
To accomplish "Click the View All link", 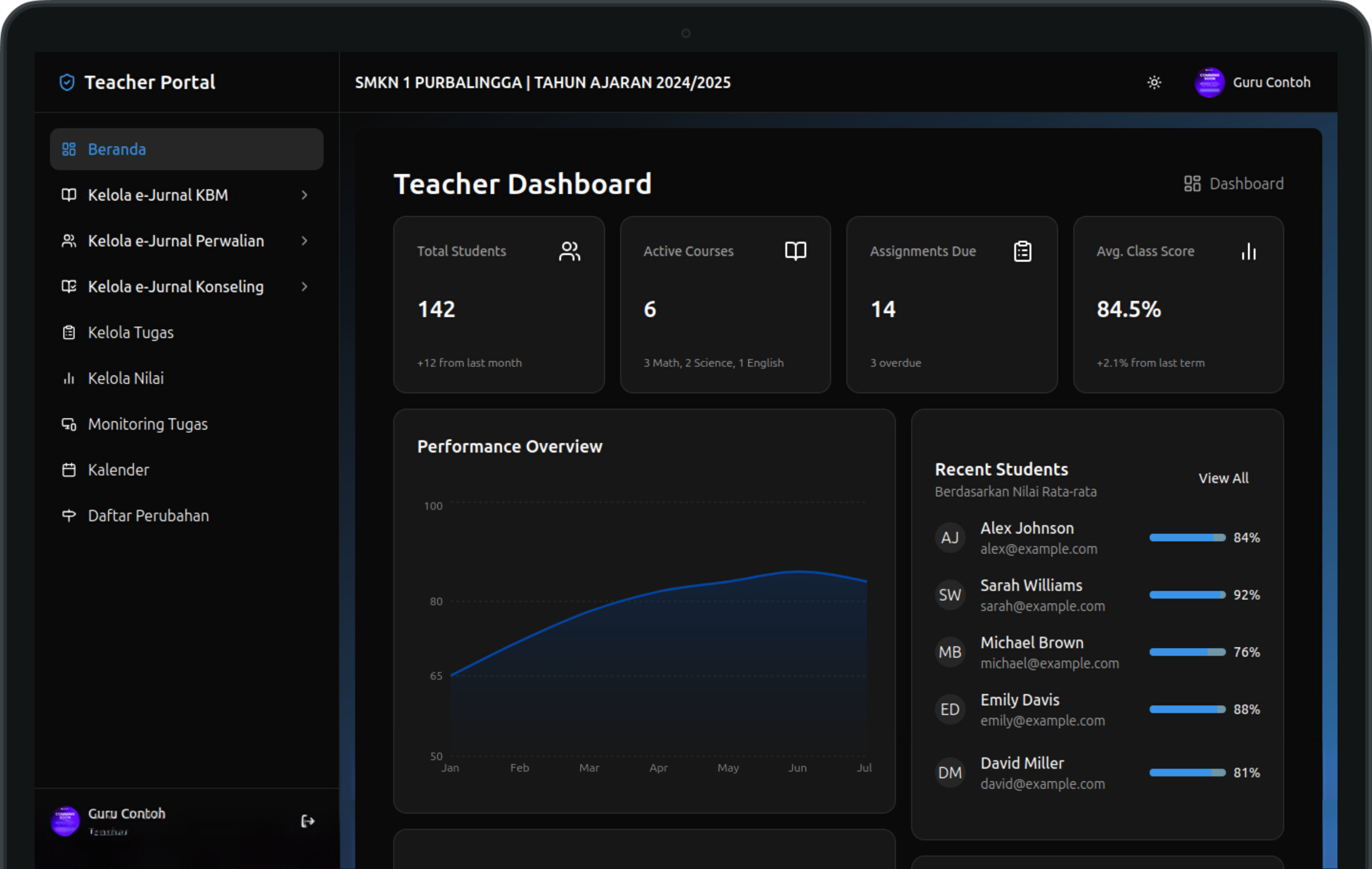I will coord(1223,478).
